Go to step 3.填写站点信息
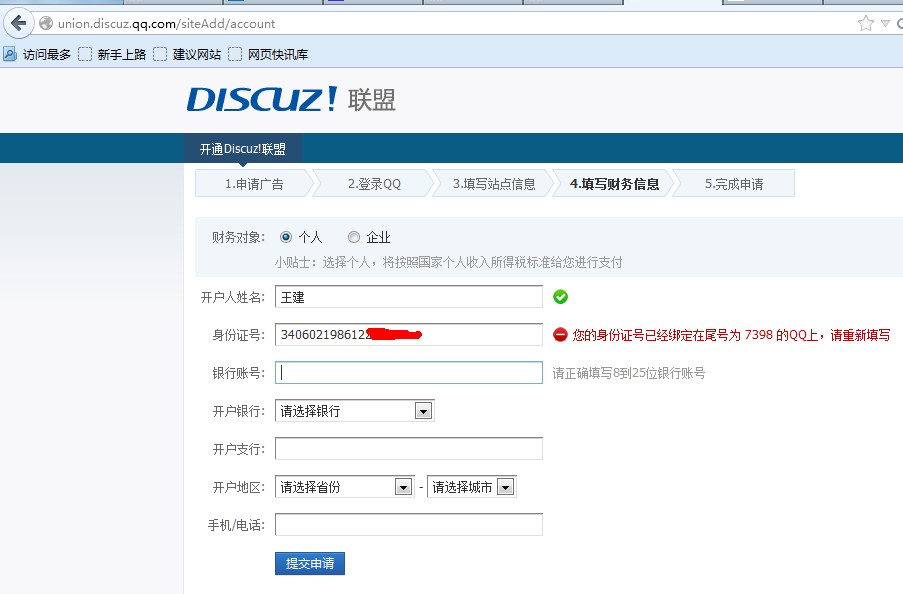 [x=494, y=184]
